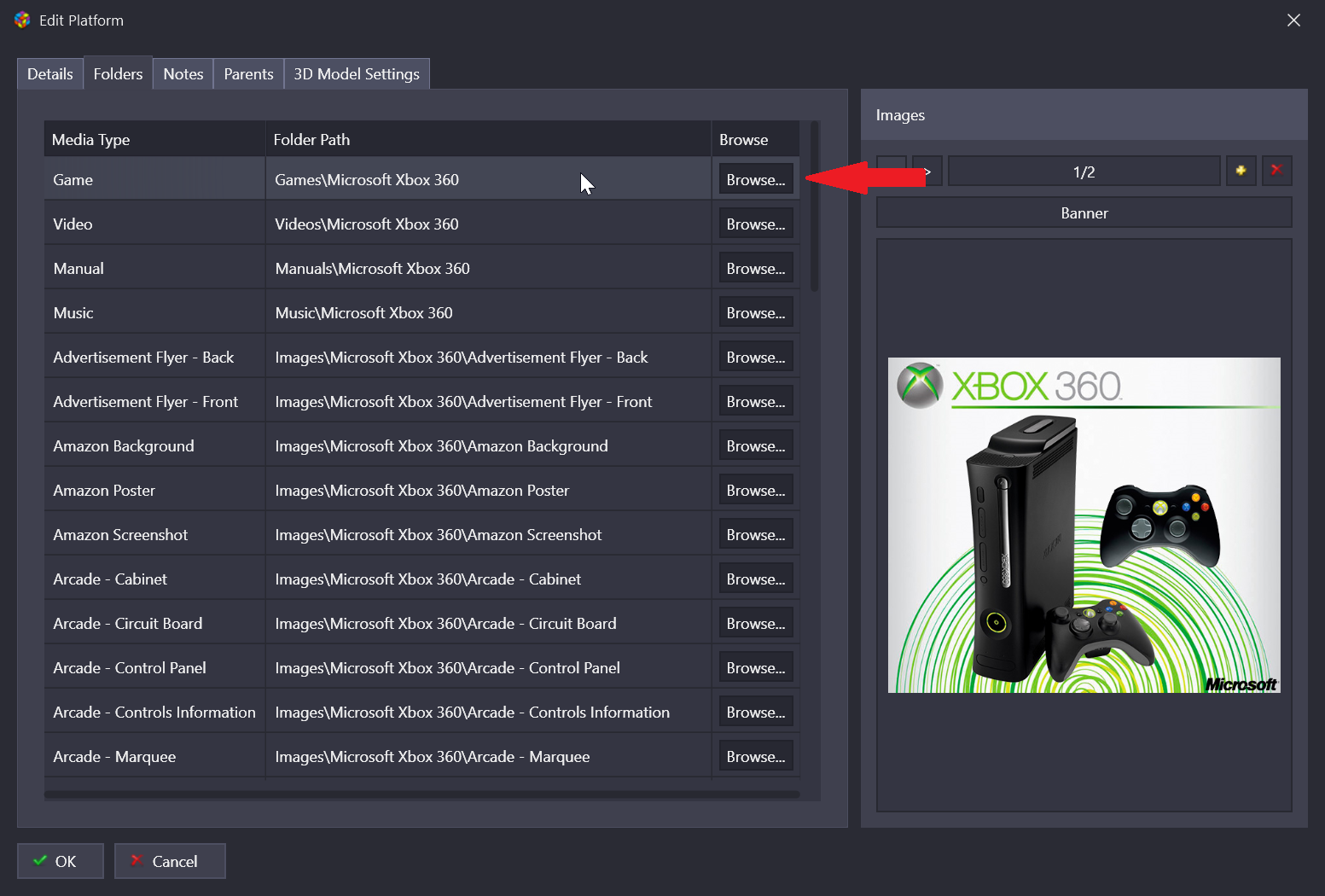Edit the 'Games\Microsoft Xbox 360' folder path
The image size is (1325, 896).
click(488, 179)
